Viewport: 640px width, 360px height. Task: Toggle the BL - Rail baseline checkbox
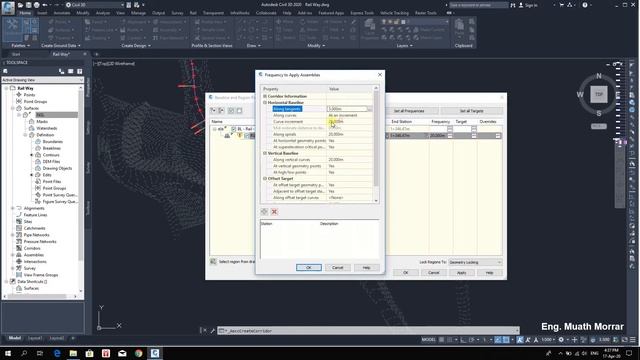(233, 129)
